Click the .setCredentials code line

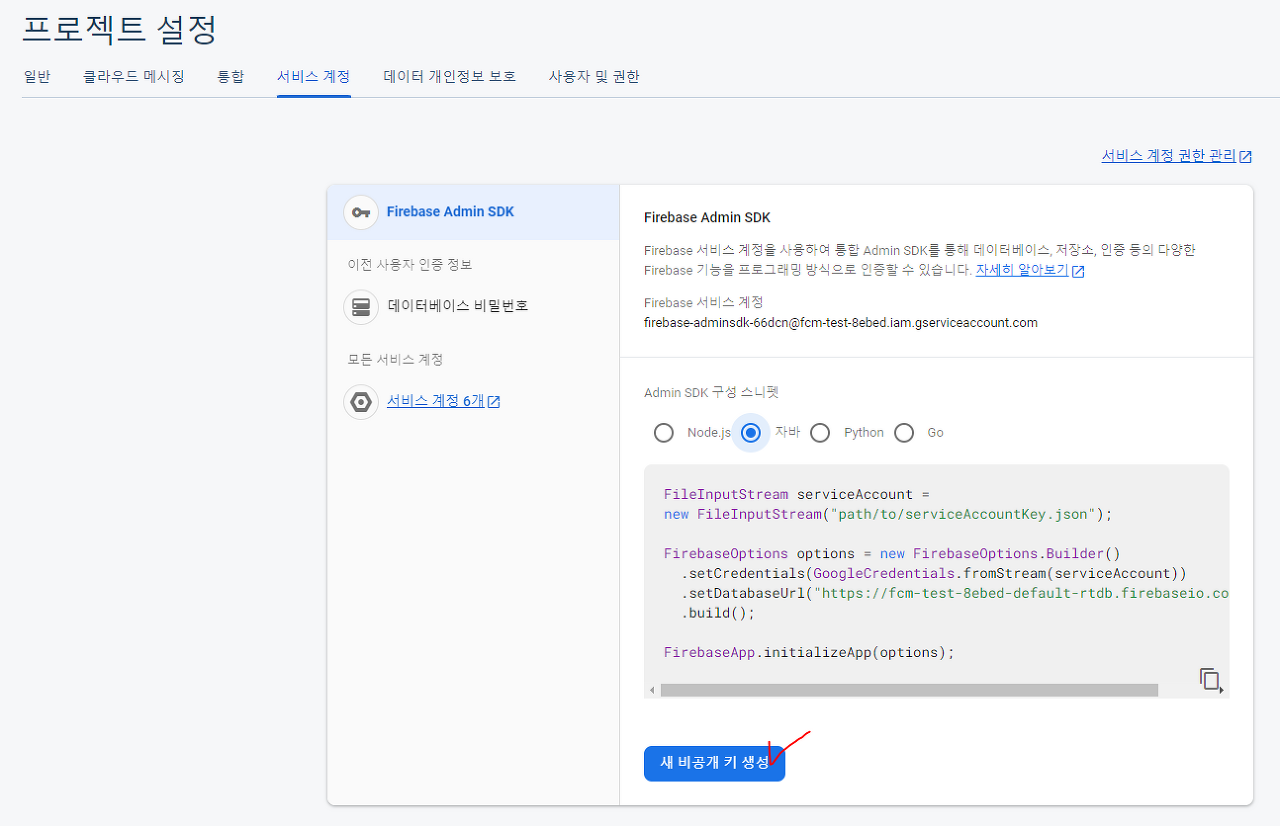click(x=934, y=573)
